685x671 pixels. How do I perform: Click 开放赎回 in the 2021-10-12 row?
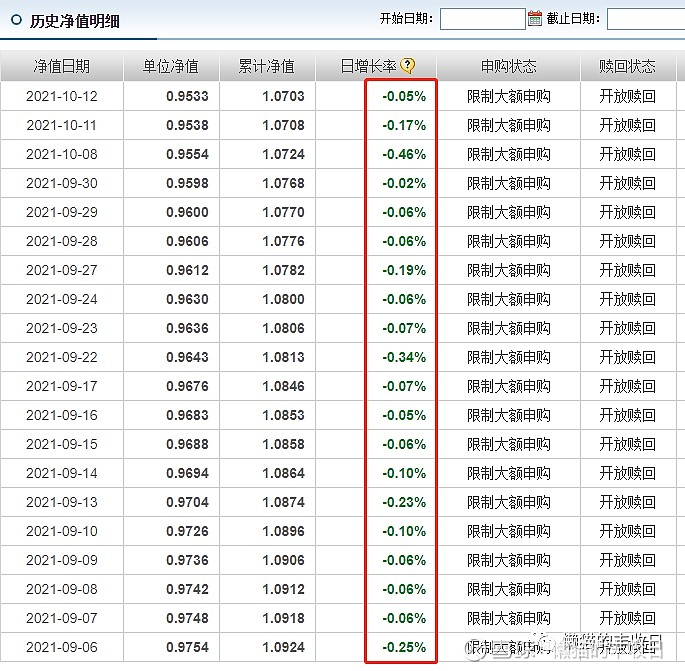(627, 96)
